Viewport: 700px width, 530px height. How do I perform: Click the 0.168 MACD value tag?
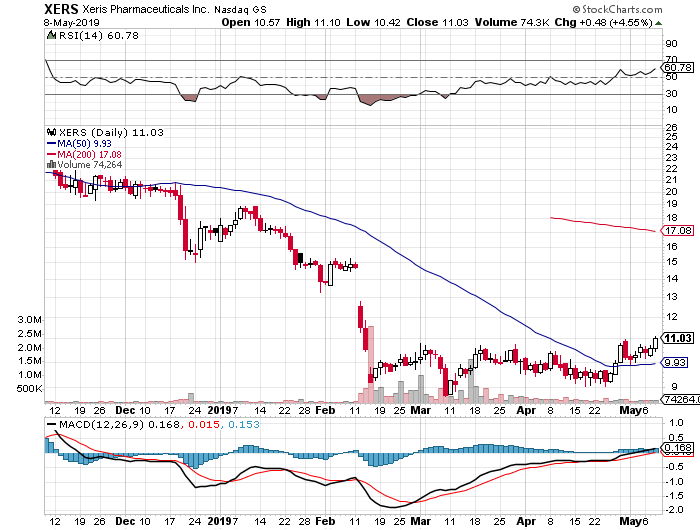tap(678, 447)
